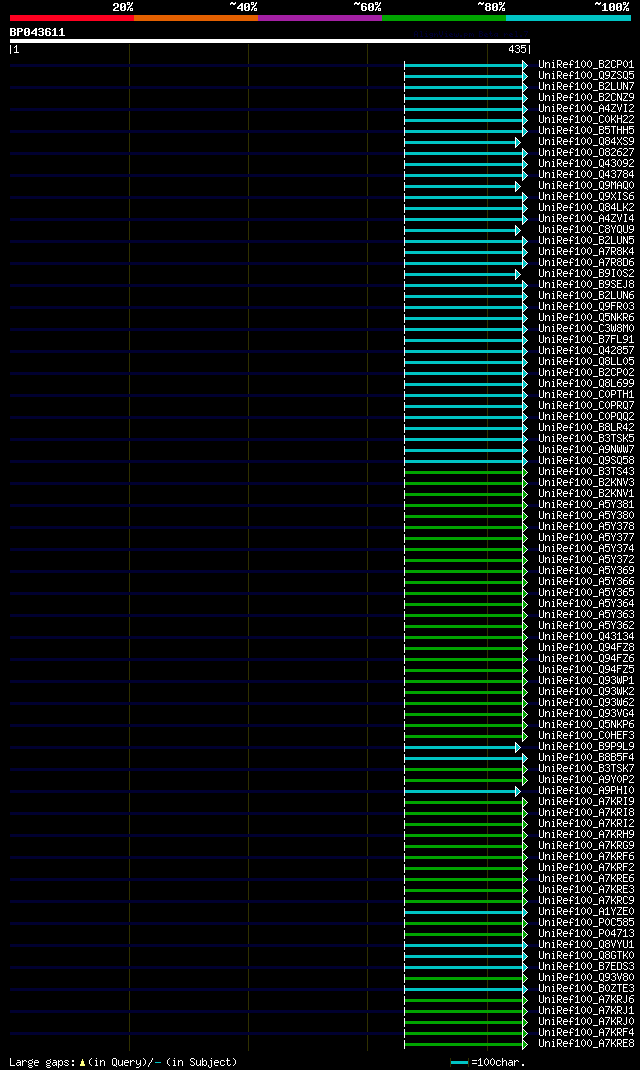The height and width of the screenshot is (1070, 640).
Task: Select hit label UniRef100_B9P9L9
Action: (586, 747)
